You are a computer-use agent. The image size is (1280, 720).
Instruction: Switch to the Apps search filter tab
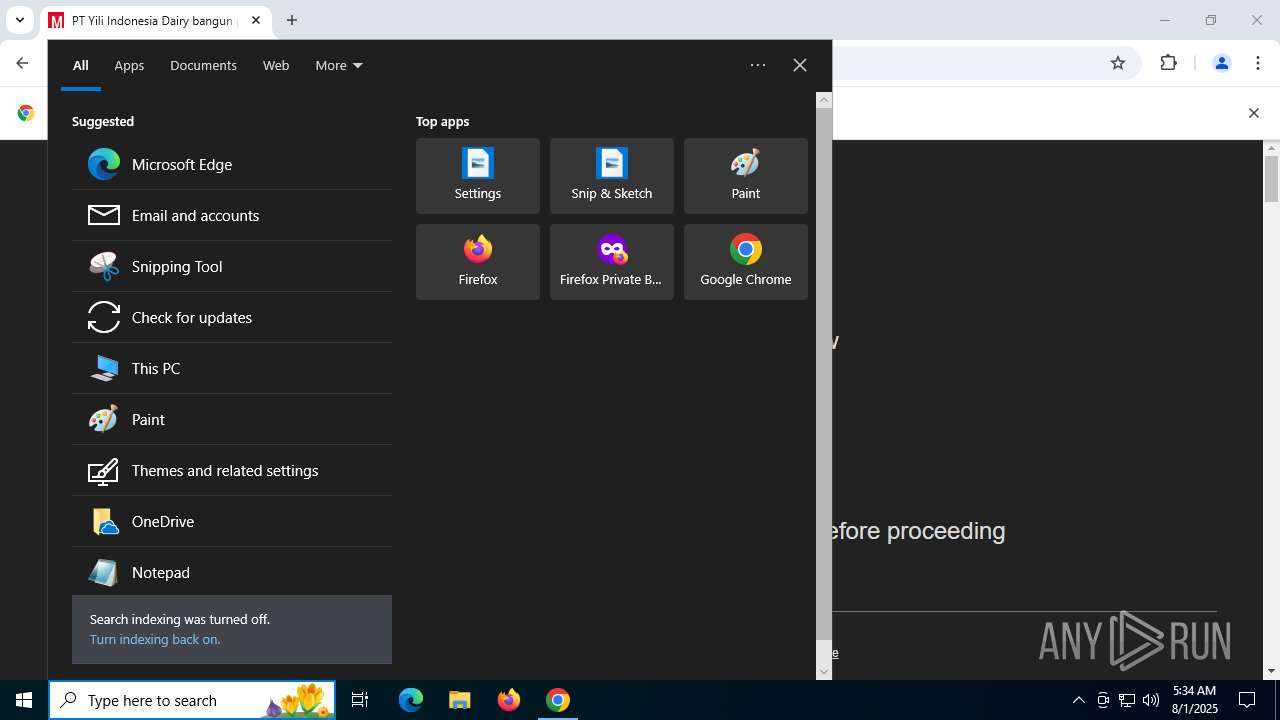click(x=129, y=65)
